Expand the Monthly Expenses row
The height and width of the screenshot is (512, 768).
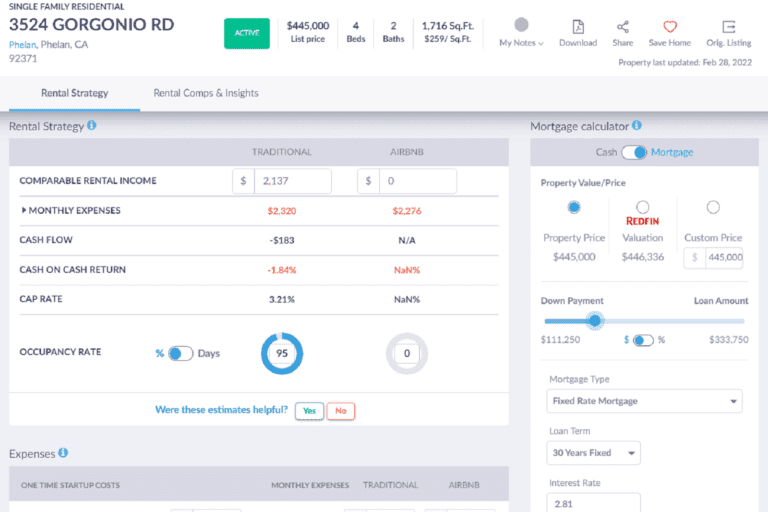point(24,211)
